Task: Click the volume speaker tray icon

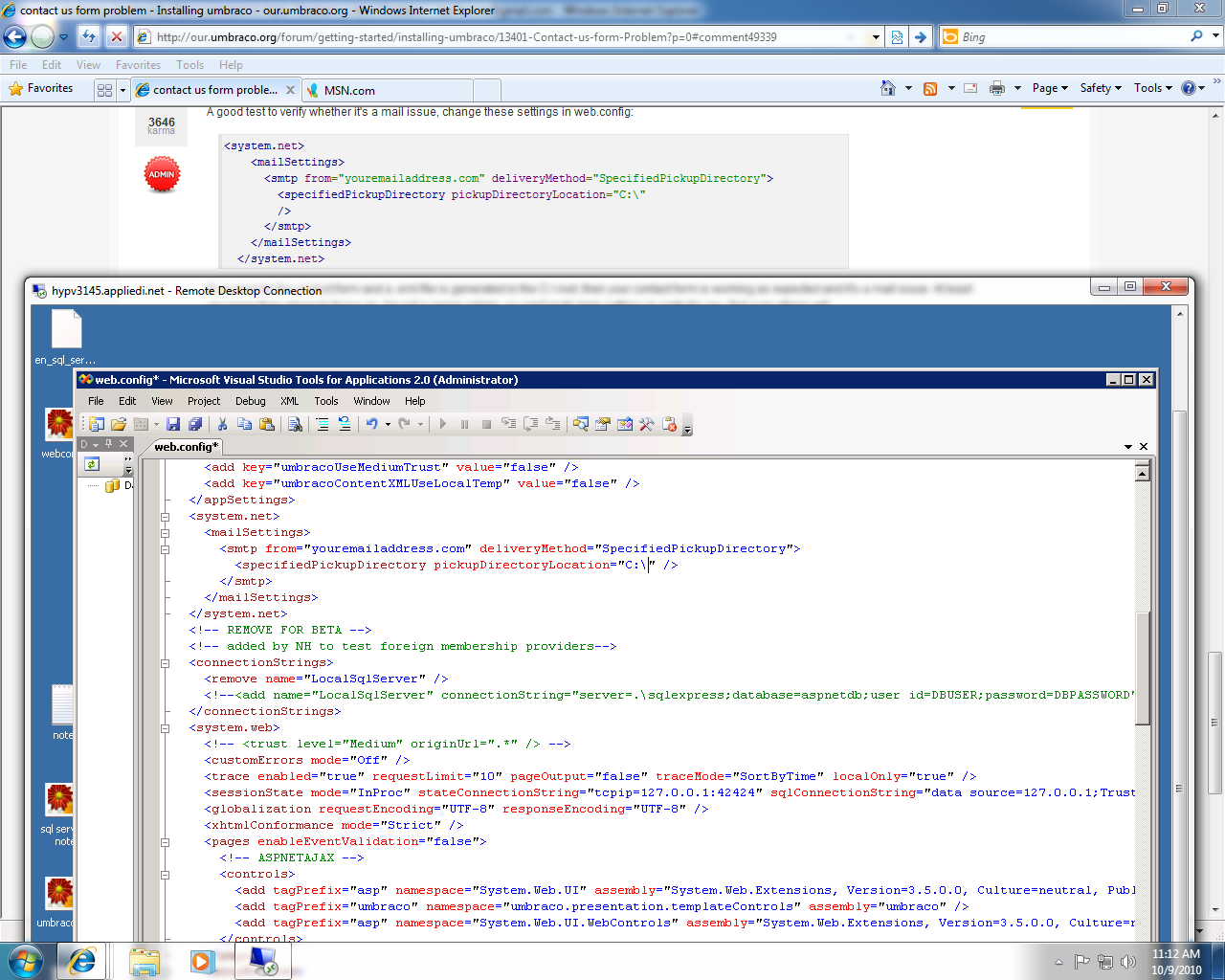Action: point(1128,962)
